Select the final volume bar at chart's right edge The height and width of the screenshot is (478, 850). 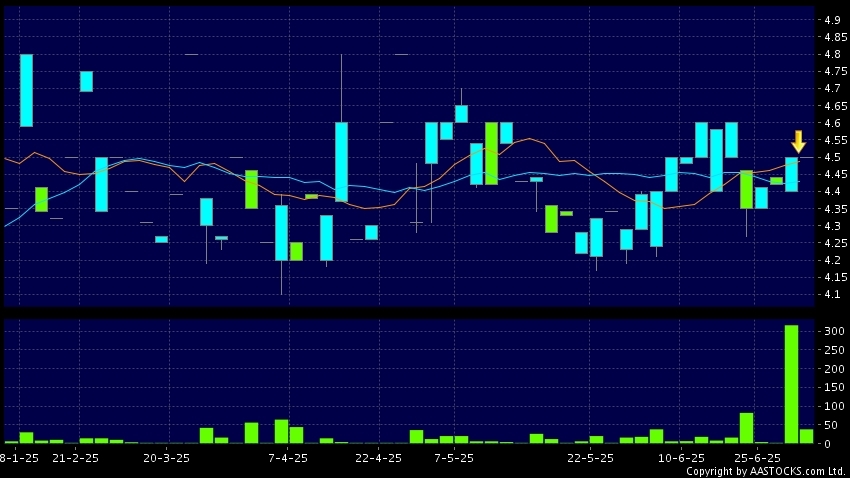point(807,436)
